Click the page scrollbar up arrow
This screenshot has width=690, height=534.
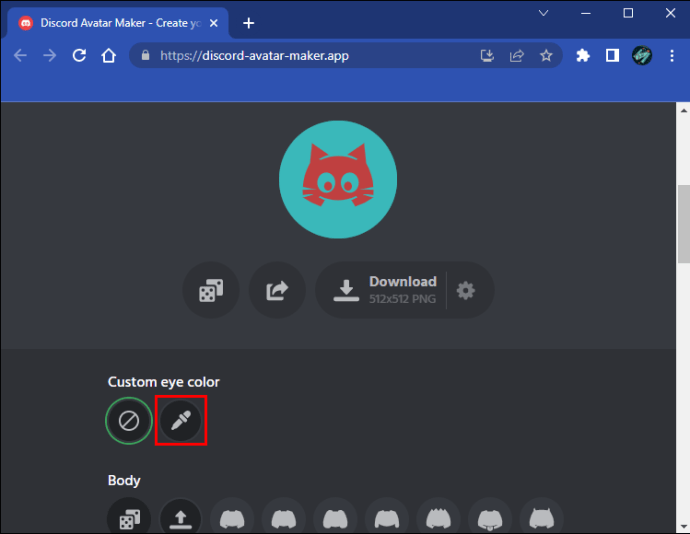pyautogui.click(x=683, y=110)
